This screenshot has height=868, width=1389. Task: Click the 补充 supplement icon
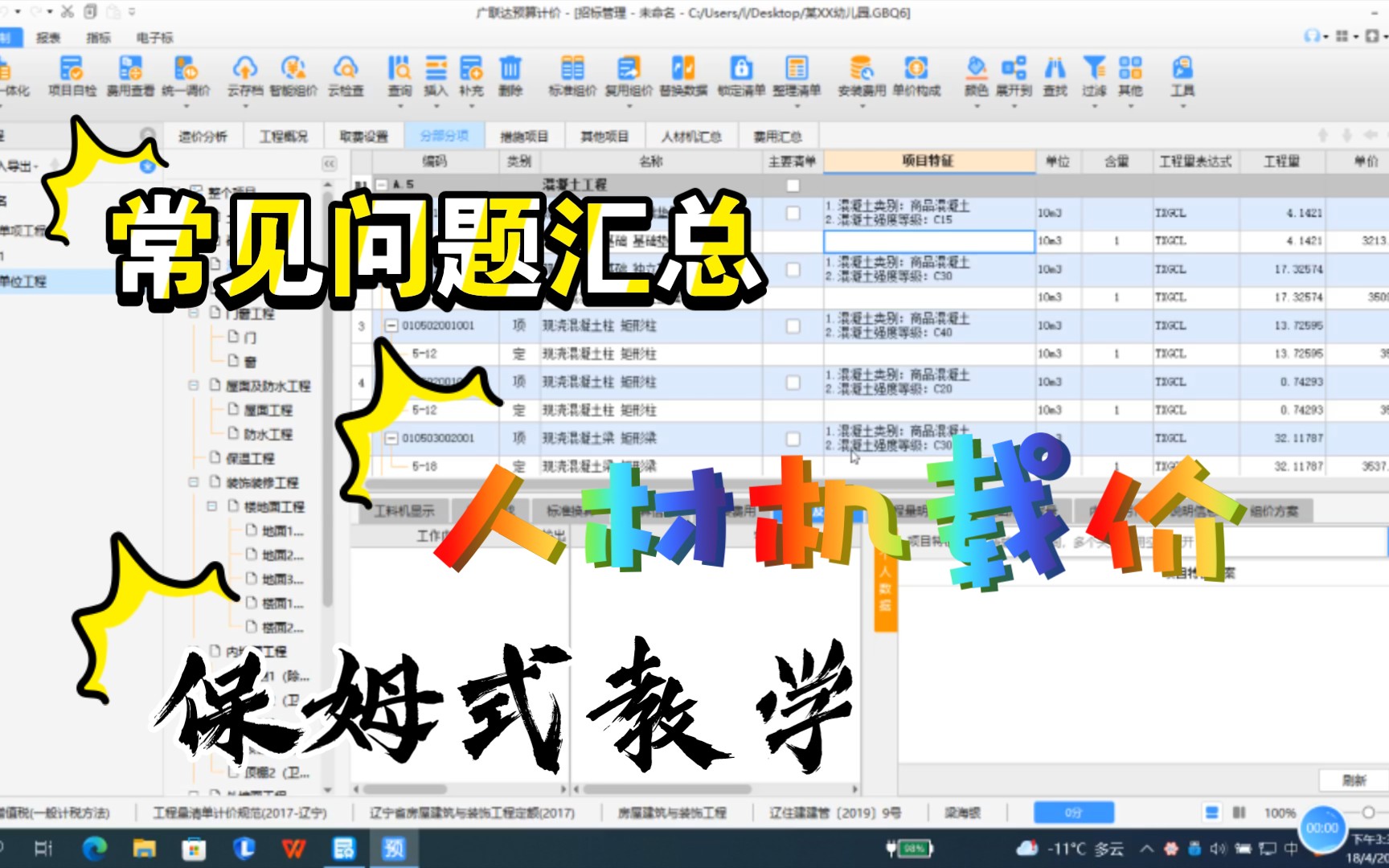[x=471, y=68]
